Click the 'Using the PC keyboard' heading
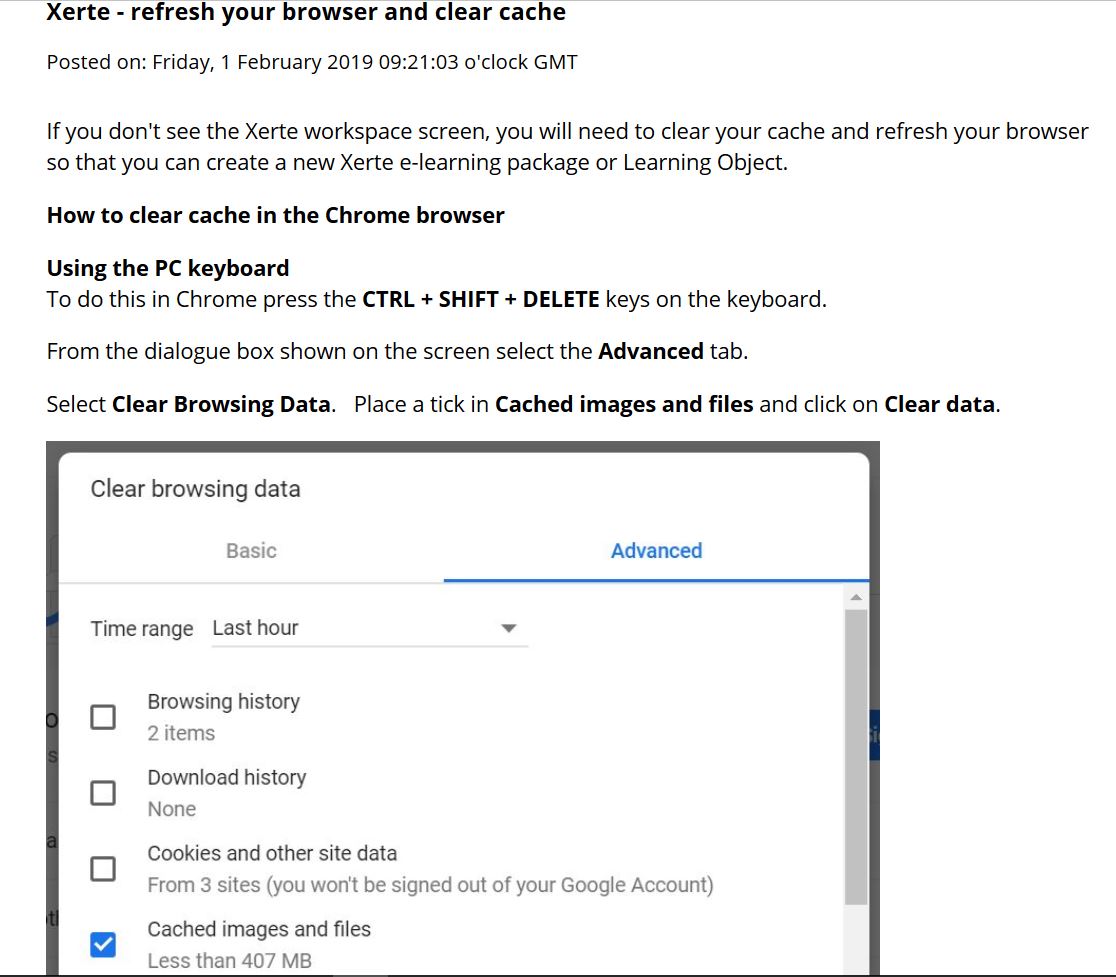1116x977 pixels. (168, 268)
